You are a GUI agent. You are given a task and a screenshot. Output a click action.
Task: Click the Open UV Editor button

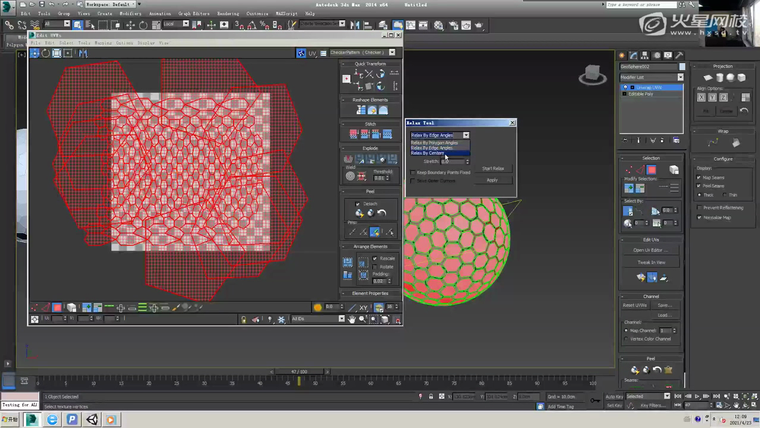click(x=650, y=250)
